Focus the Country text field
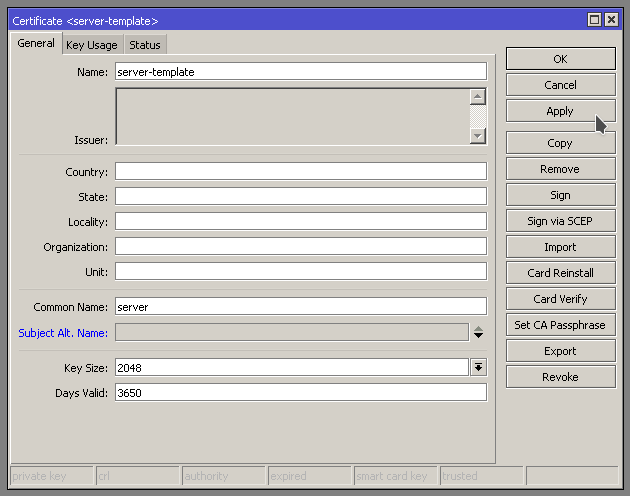 (x=300, y=172)
